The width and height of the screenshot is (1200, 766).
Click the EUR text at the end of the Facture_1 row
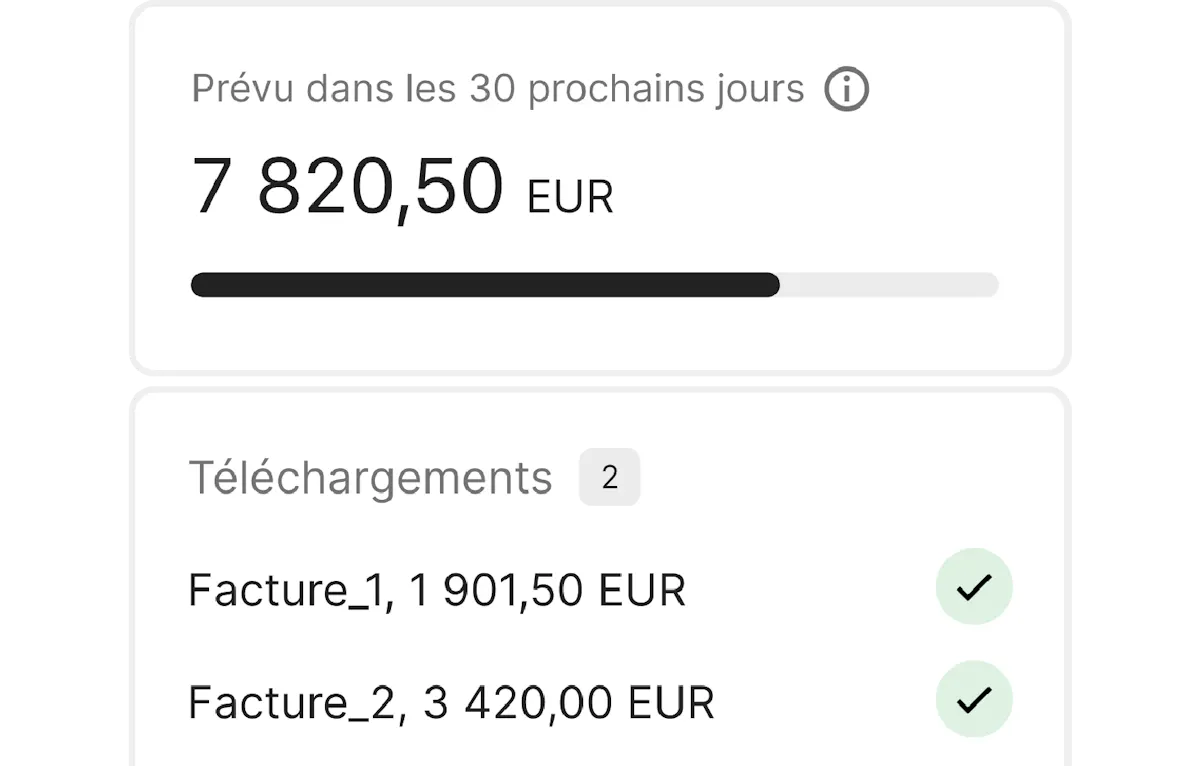tap(642, 591)
